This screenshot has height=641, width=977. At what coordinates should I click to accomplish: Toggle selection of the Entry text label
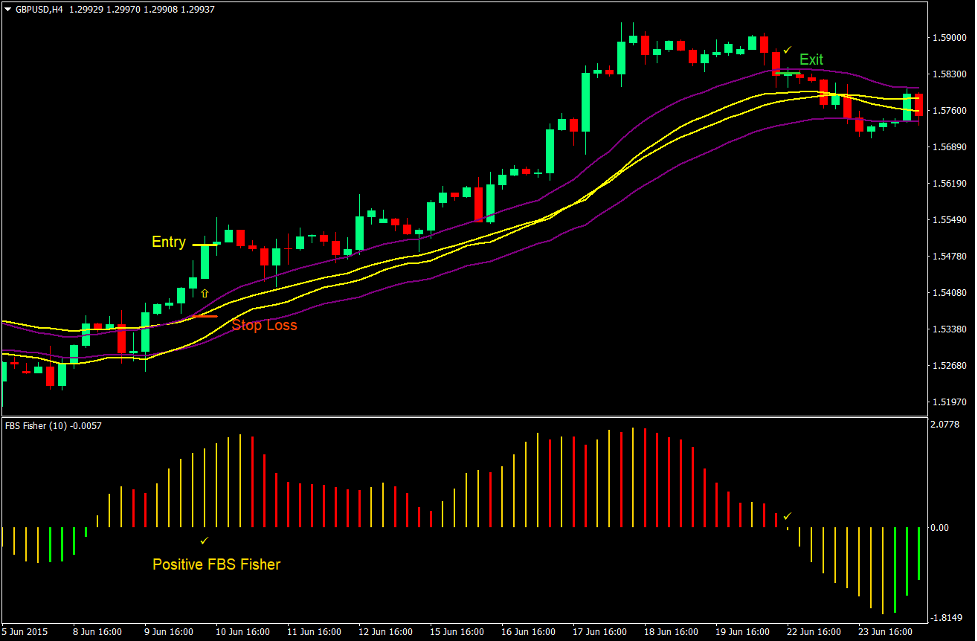(x=169, y=241)
